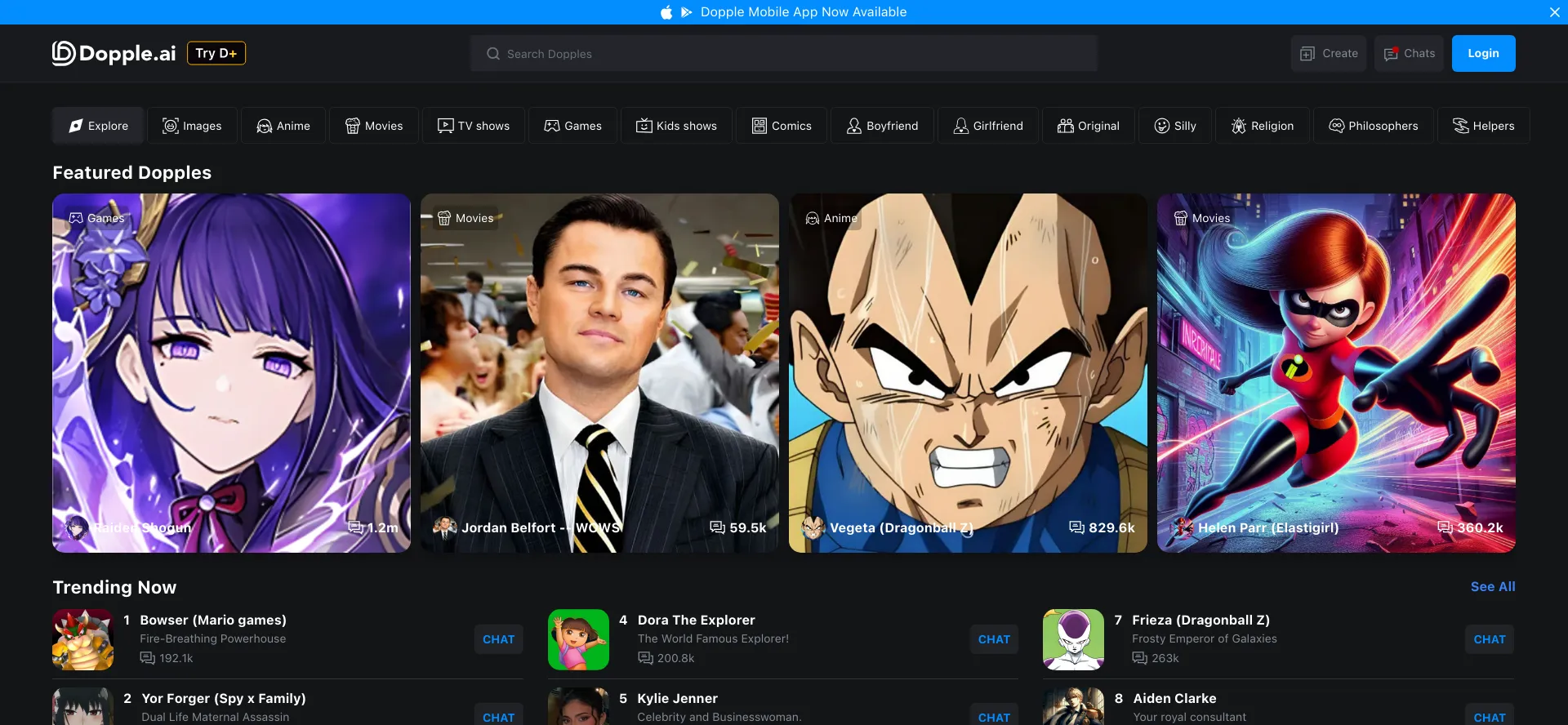Viewport: 1568px width, 725px height.
Task: Start chat with Bowser (Mario games)
Action: pos(498,639)
